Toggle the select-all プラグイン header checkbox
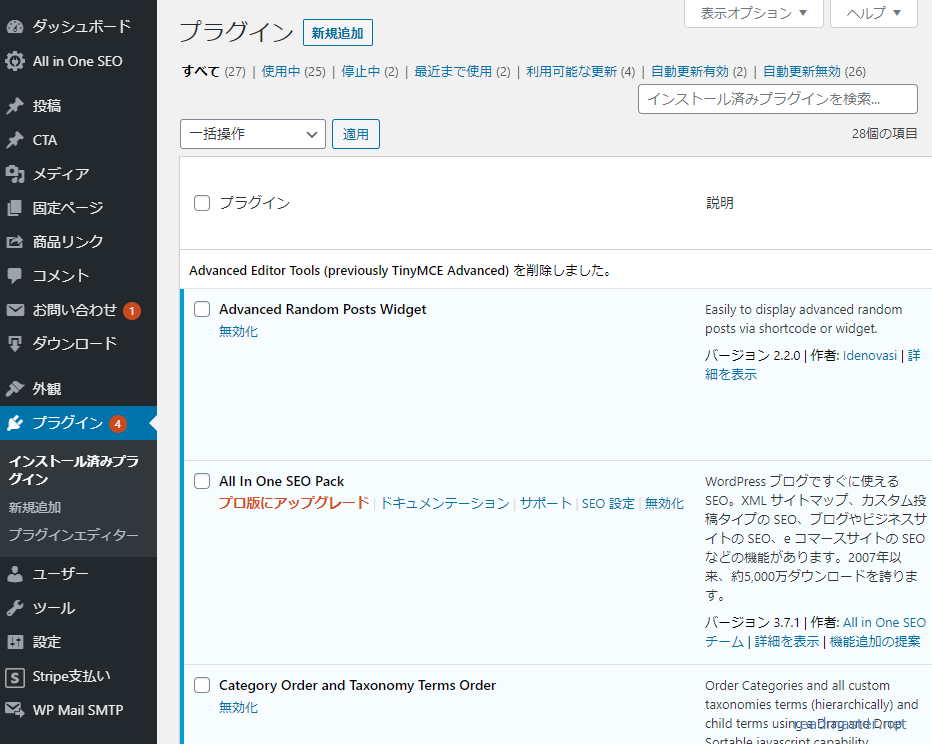The image size is (932, 744). [202, 203]
